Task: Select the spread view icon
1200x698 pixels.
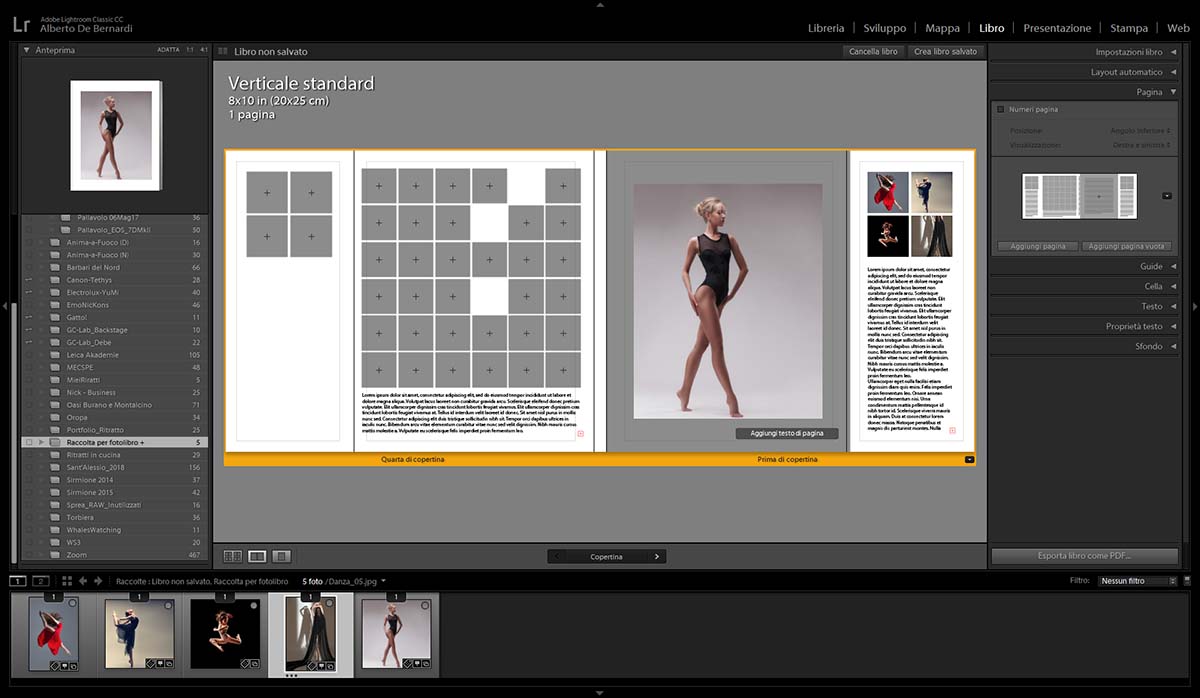Action: click(x=257, y=556)
